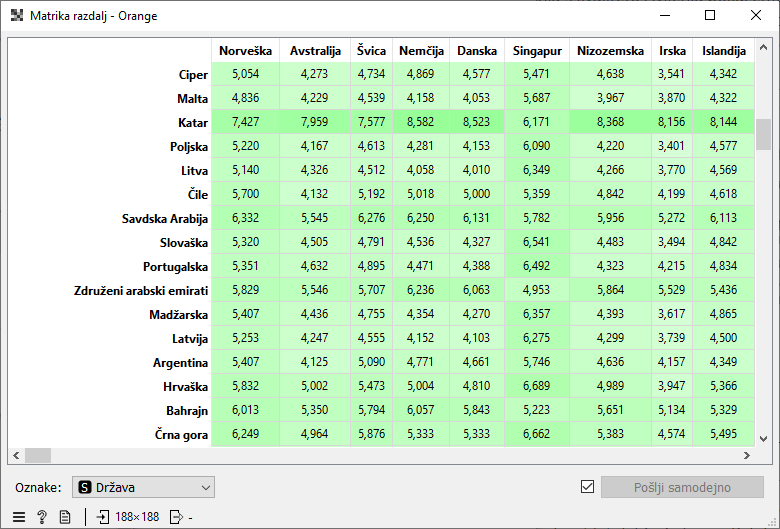Click the output data arrow icon
The height and width of the screenshot is (529, 780).
(x=177, y=517)
